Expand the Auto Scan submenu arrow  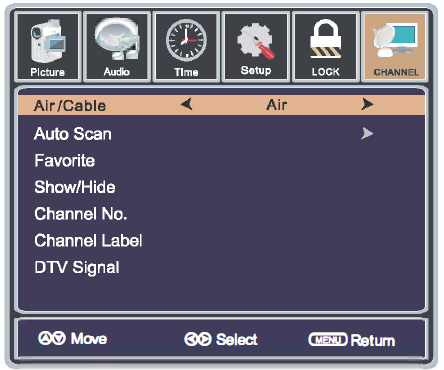click(367, 134)
